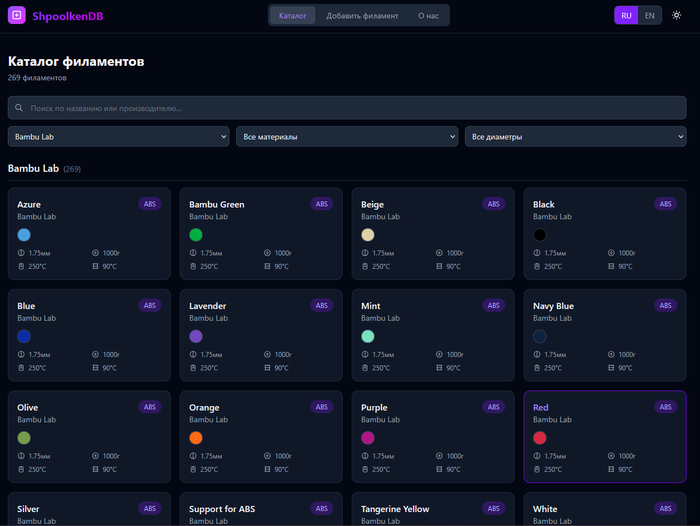Image resolution: width=700 pixels, height=526 pixels.
Task: Click the ABS badge on White card
Action: [x=665, y=508]
